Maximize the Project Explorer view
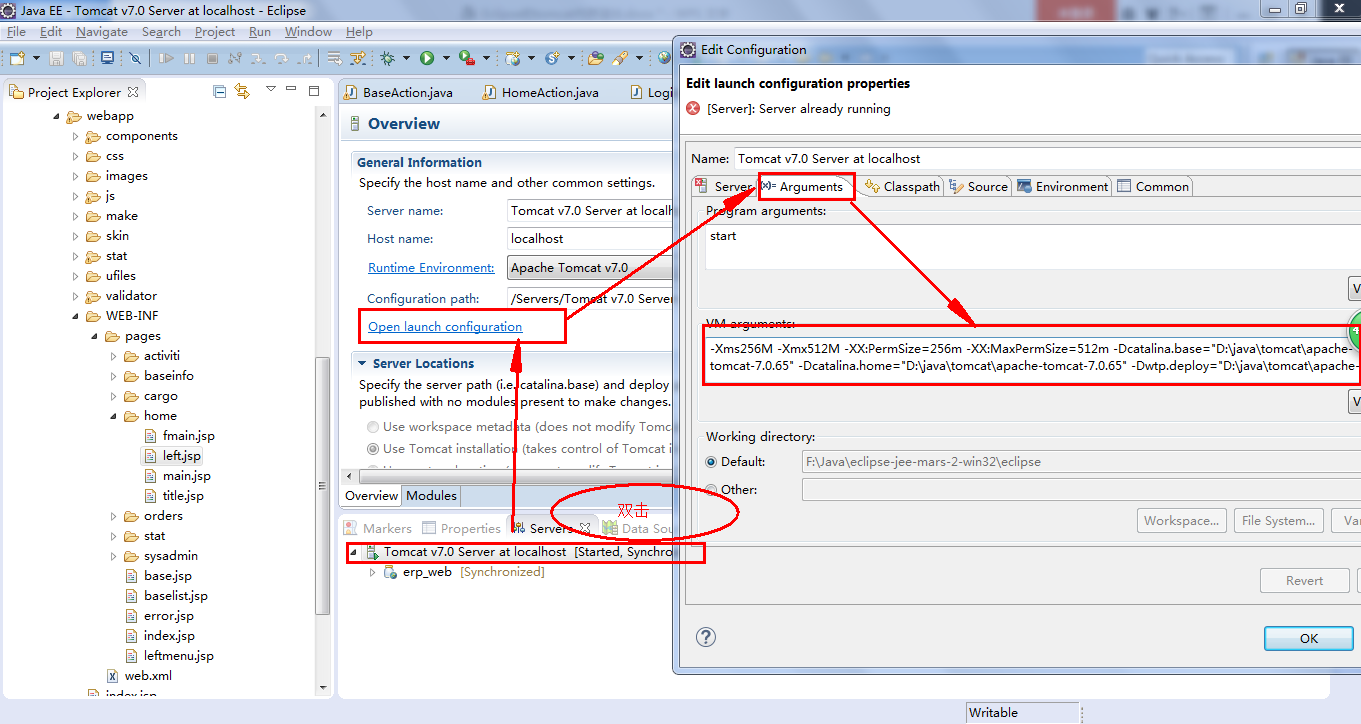Image resolution: width=1361 pixels, height=724 pixels. point(313,90)
